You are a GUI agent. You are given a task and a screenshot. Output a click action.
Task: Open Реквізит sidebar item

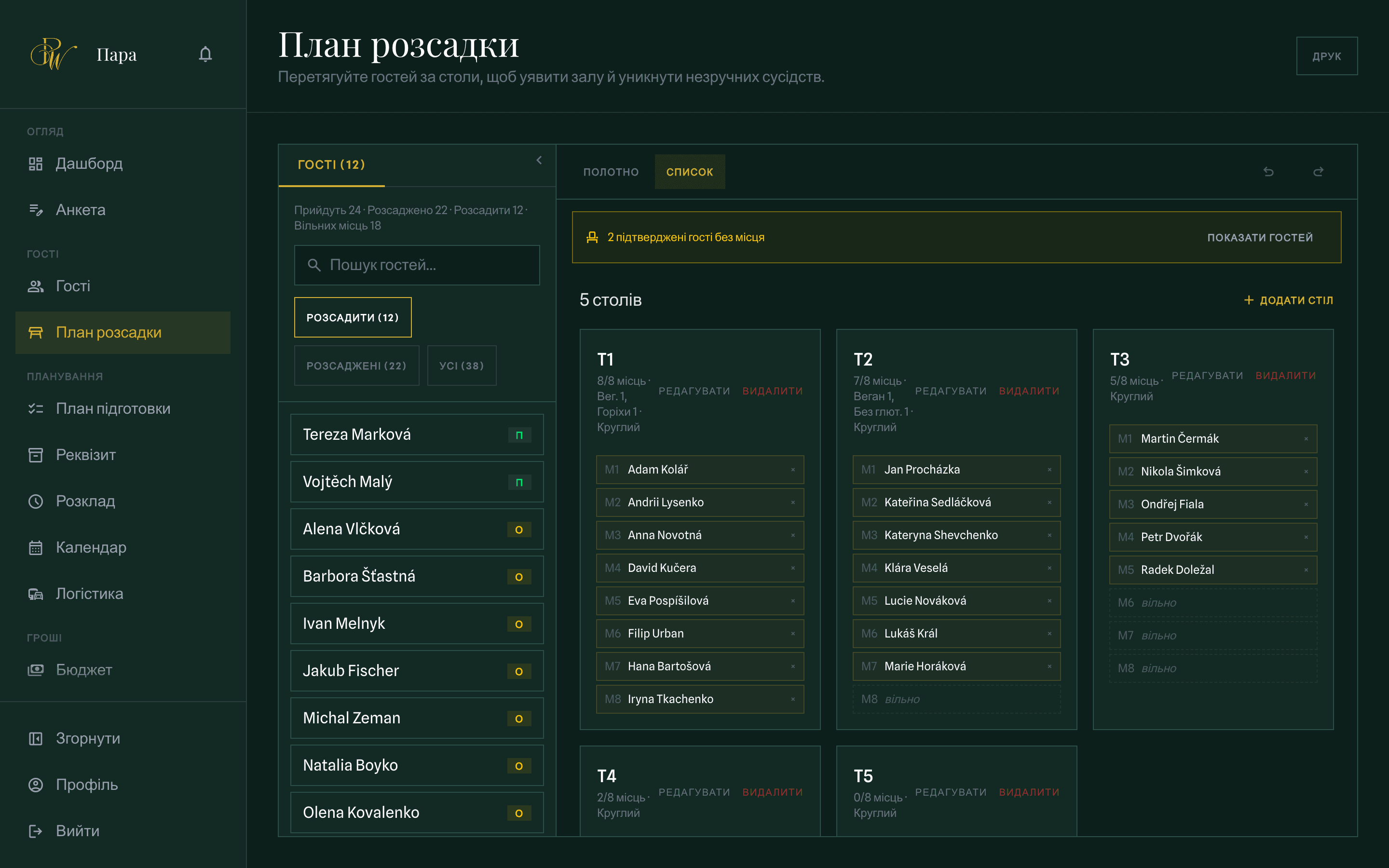pos(123,455)
